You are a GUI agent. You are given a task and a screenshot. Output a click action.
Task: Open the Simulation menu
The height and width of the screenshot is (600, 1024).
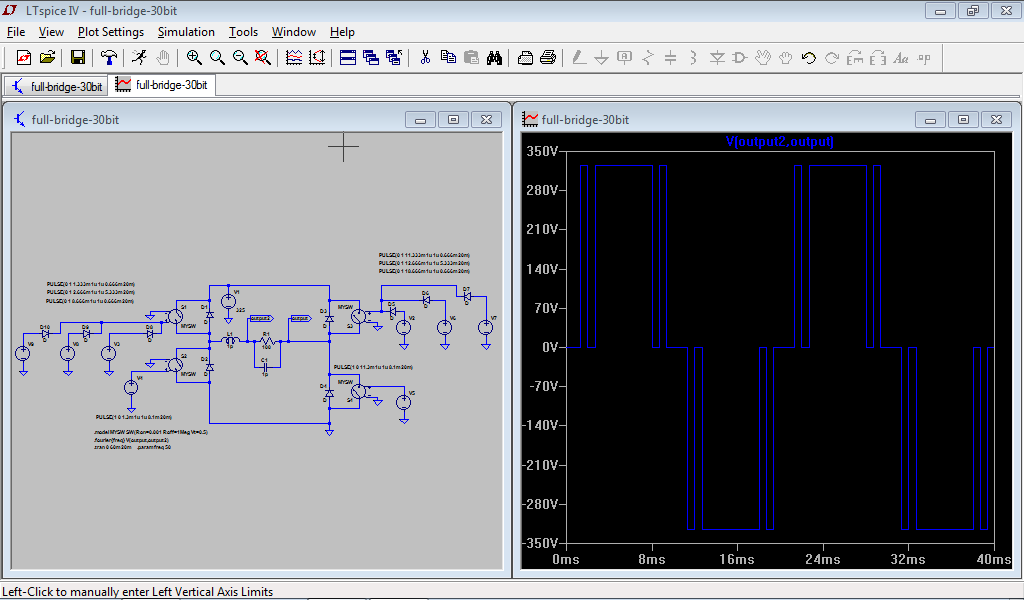(186, 32)
